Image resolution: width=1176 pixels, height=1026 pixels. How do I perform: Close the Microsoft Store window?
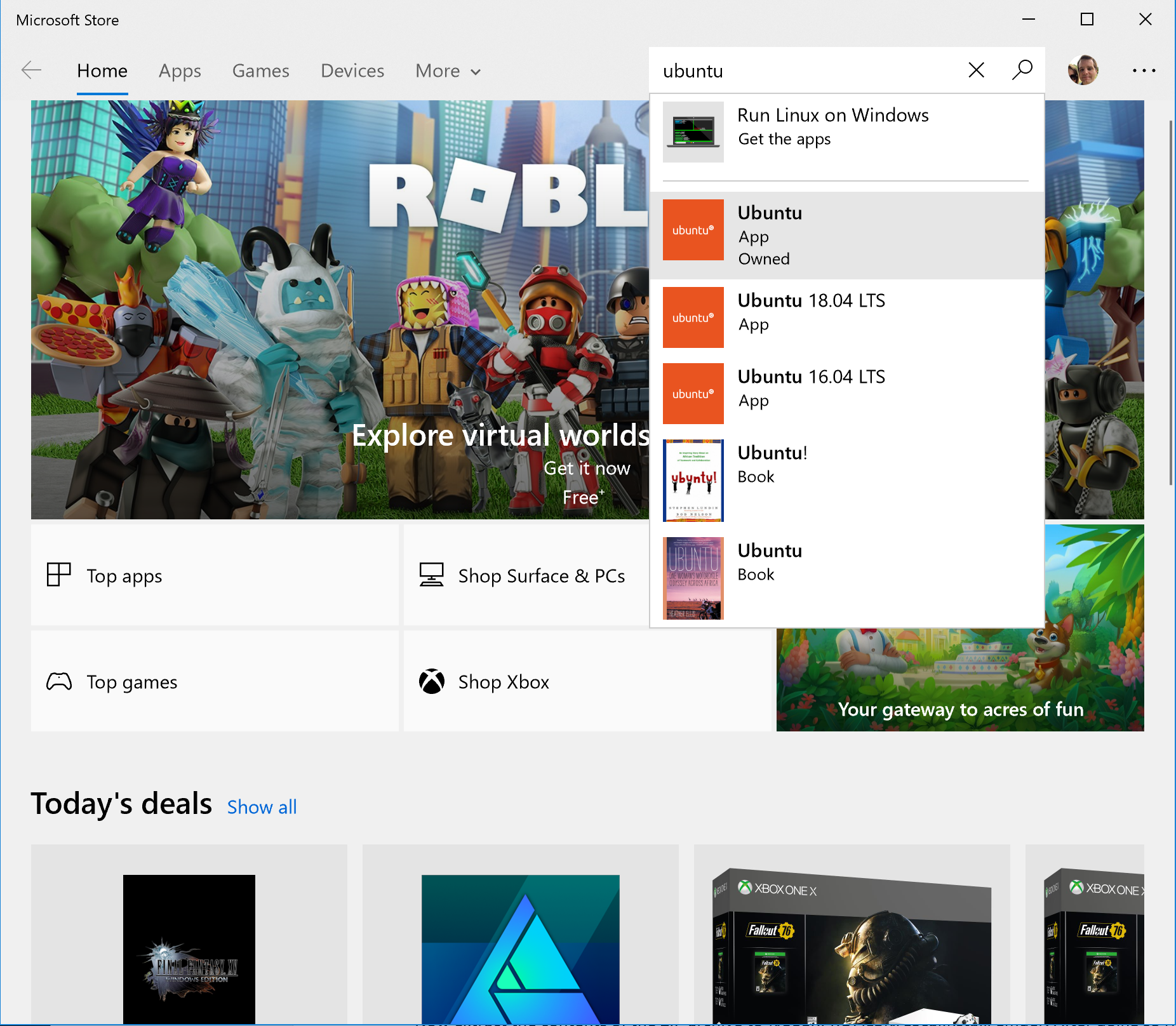pos(1146,20)
